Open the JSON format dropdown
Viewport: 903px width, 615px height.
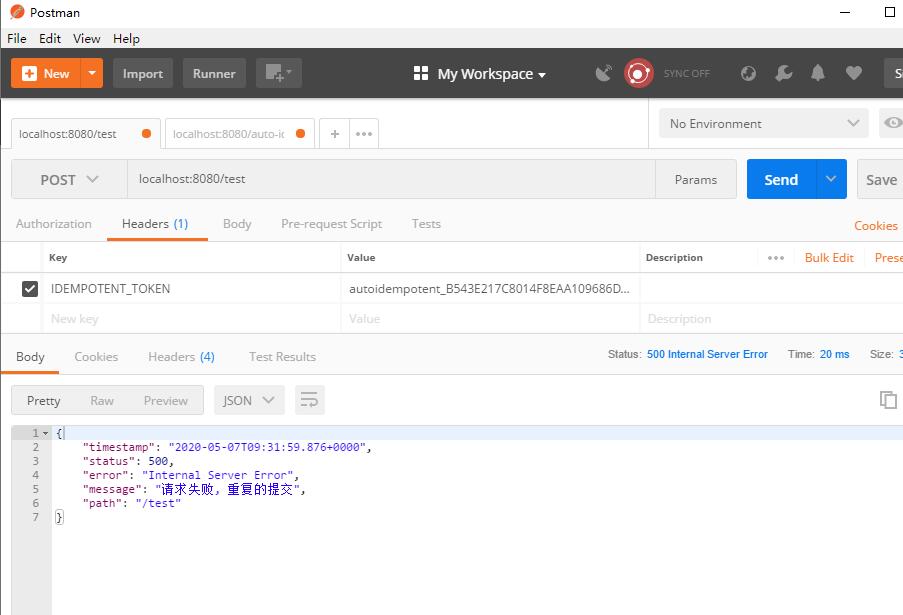tap(249, 400)
